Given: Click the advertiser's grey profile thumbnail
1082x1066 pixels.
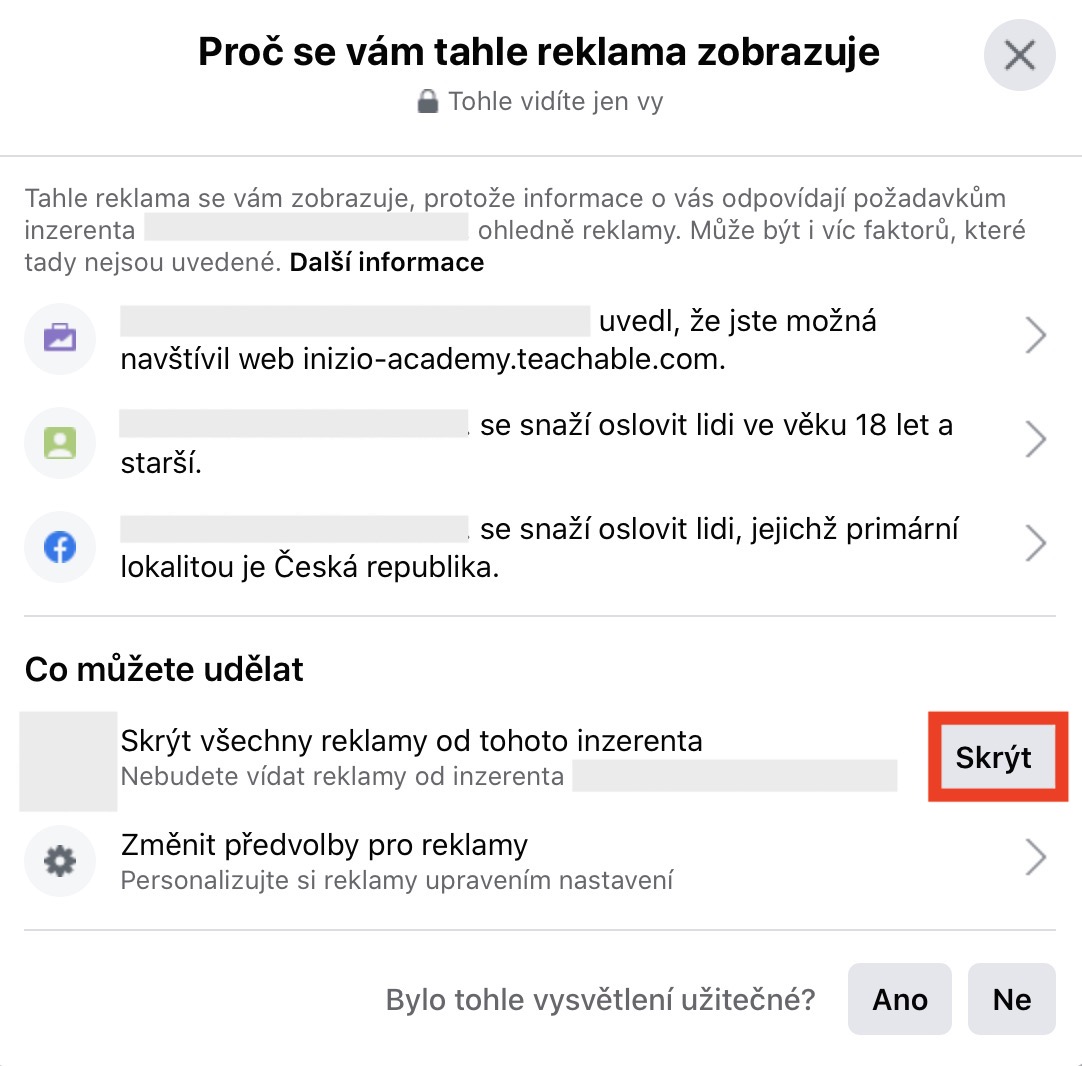Looking at the screenshot, I should point(68,760).
